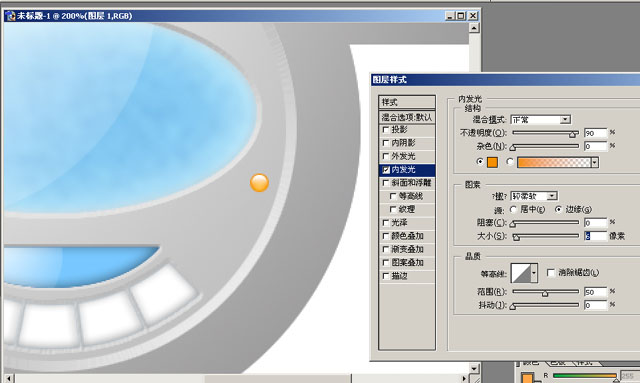Click the 样式 styles button
The width and height of the screenshot is (640, 383).
[407, 102]
